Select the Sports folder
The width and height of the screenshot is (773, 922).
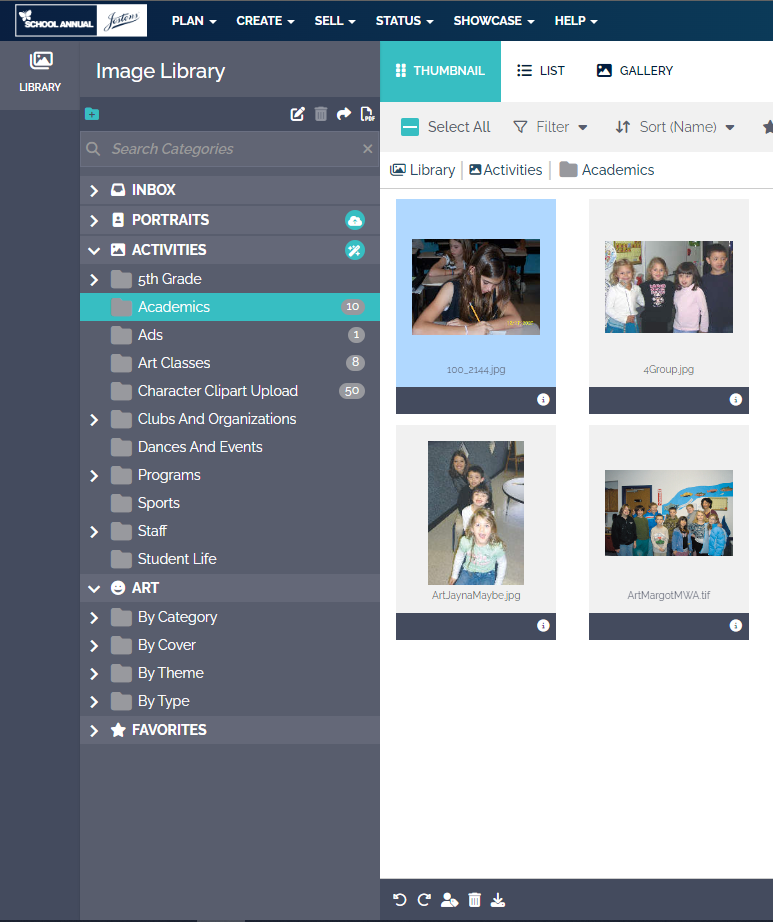point(230,503)
